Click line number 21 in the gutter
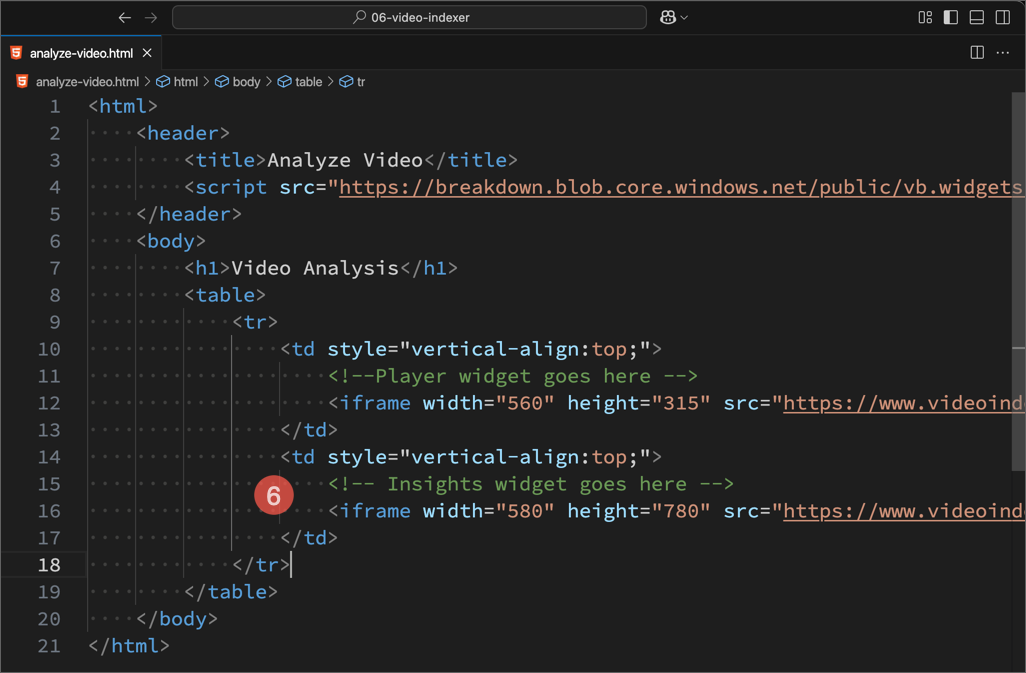This screenshot has height=673, width=1026. coord(49,646)
